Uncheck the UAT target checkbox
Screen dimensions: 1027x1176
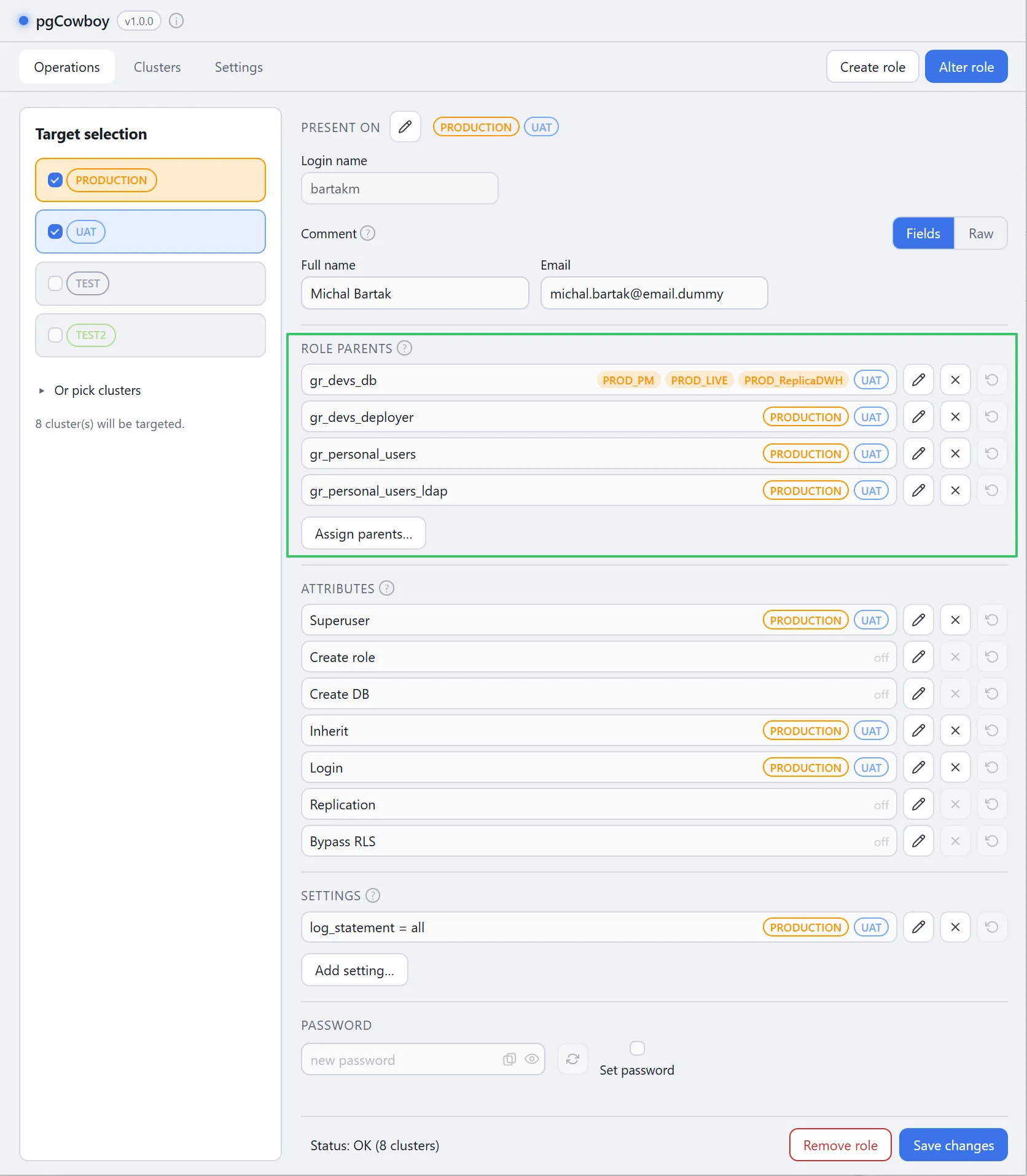[x=55, y=232]
